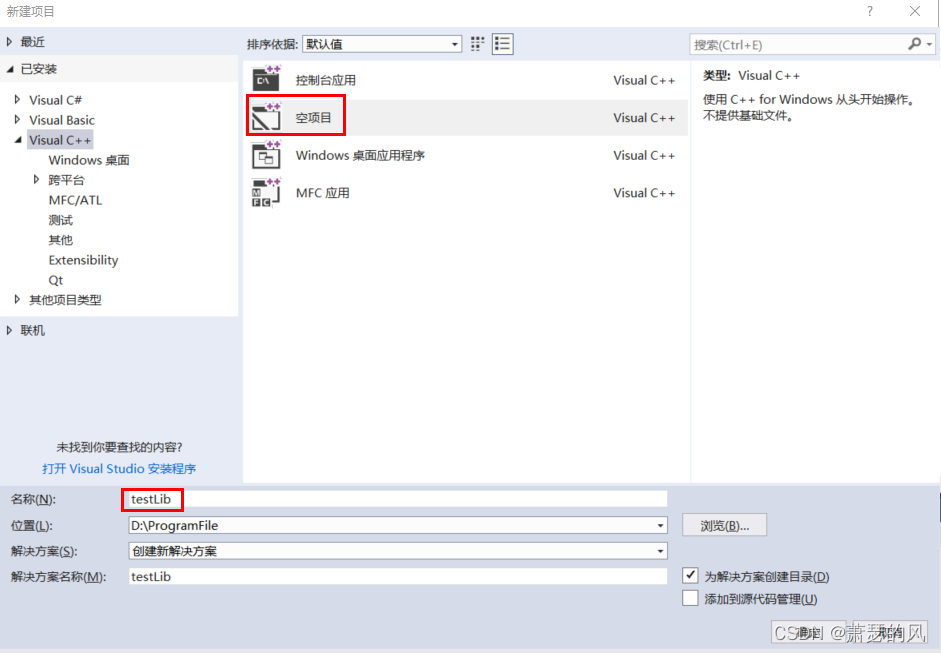Click Visual C# tree label
The width and height of the screenshot is (941, 653).
tap(55, 100)
